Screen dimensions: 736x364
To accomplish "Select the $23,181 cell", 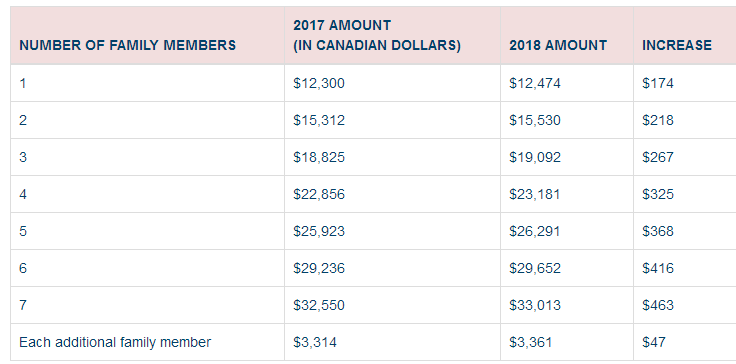I will click(x=535, y=194).
